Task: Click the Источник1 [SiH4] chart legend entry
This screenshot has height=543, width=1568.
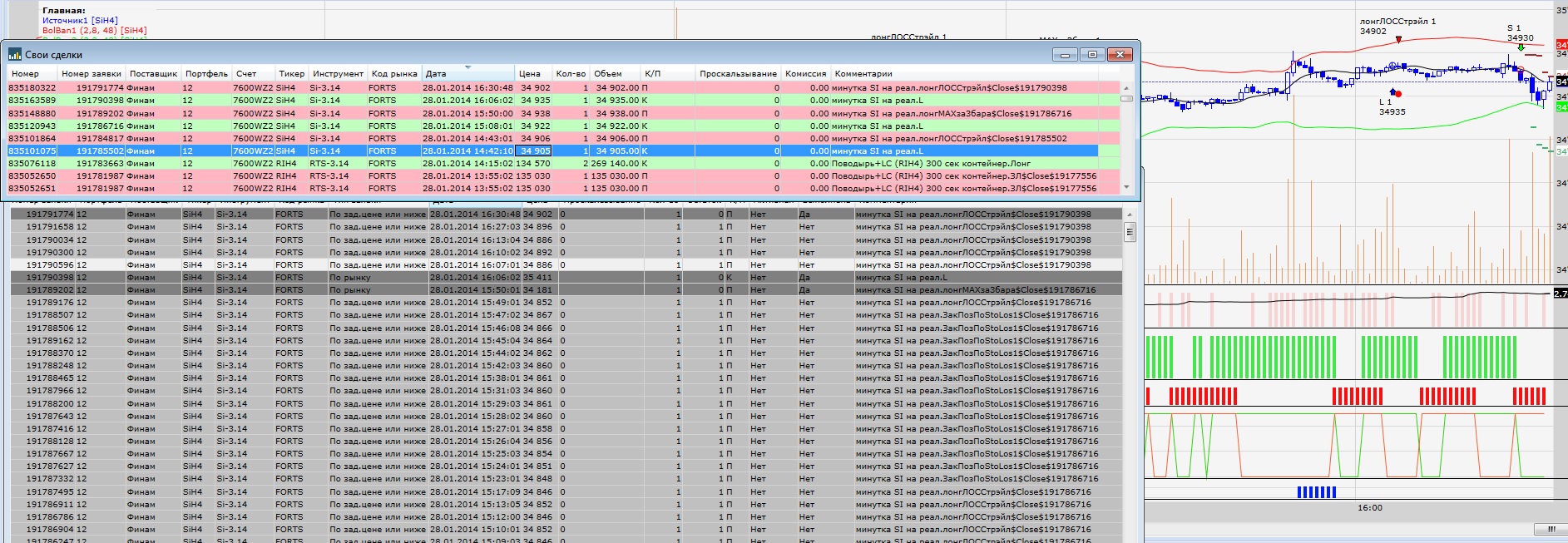Action: pos(80,20)
